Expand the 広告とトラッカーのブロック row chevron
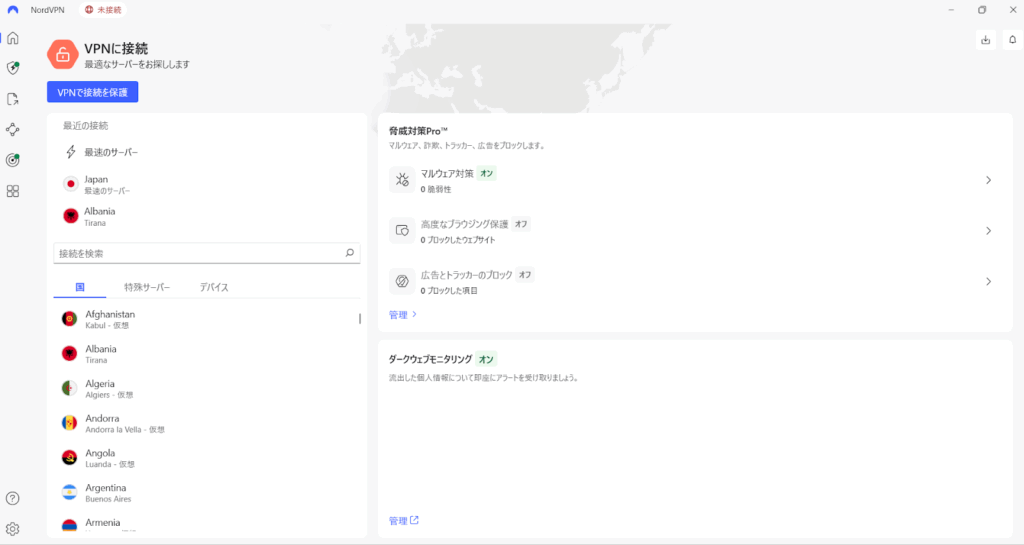Image resolution: width=1024 pixels, height=545 pixels. (x=988, y=282)
